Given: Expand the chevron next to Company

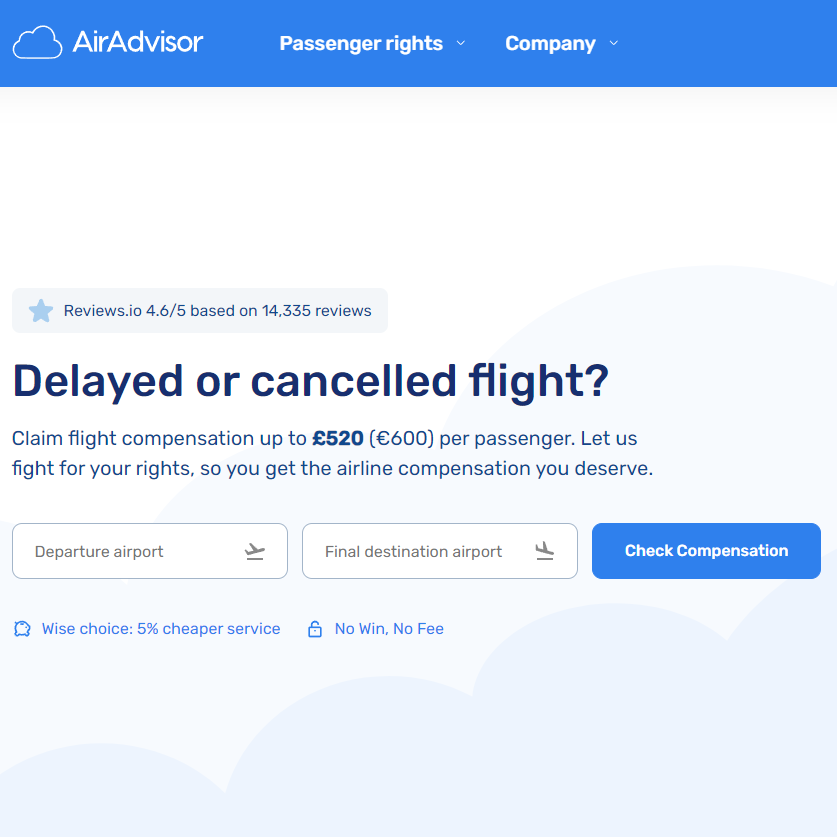Looking at the screenshot, I should pos(614,43).
